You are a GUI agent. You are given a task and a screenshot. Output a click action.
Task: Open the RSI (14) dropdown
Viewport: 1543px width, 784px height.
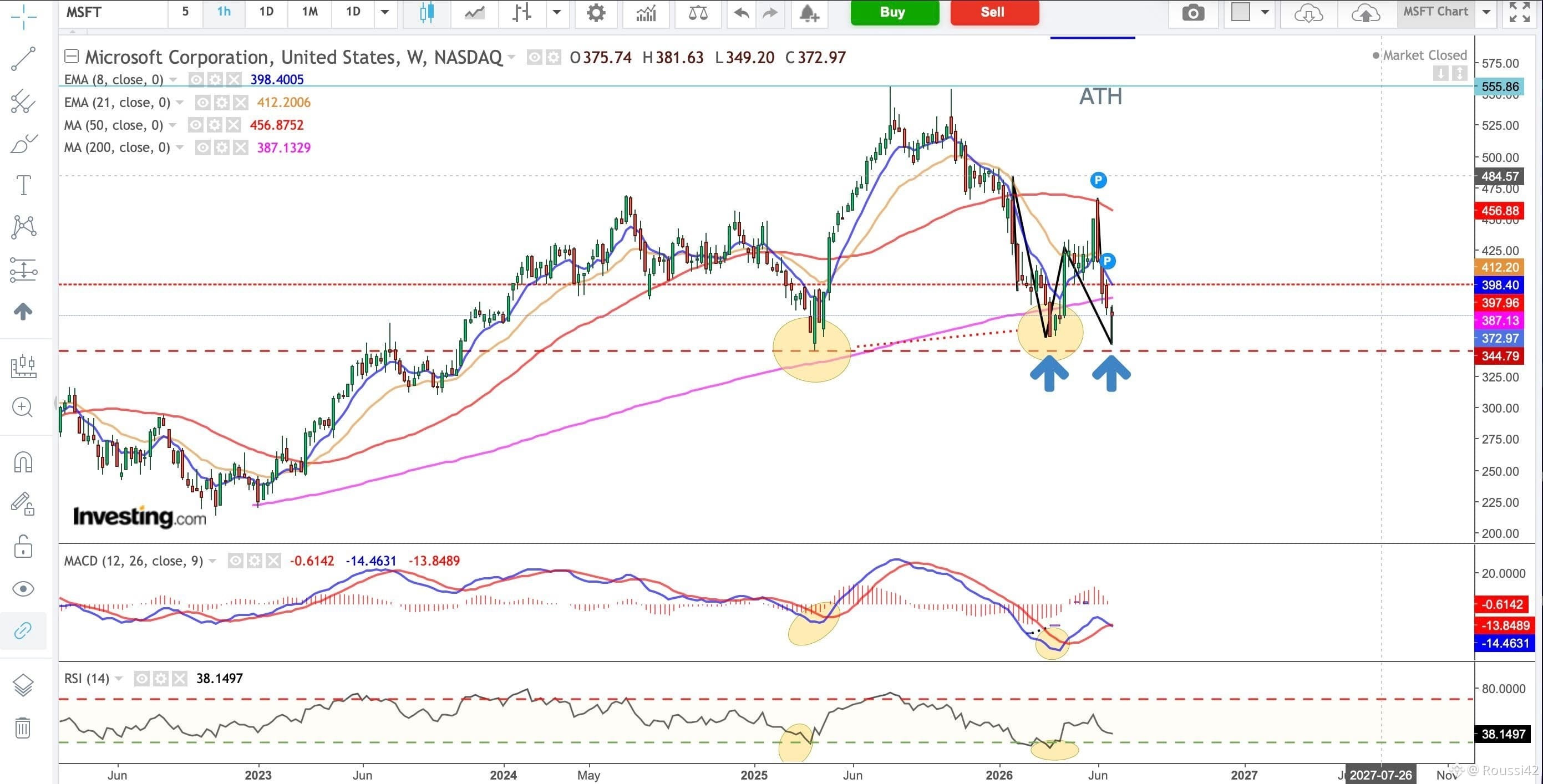tap(119, 679)
